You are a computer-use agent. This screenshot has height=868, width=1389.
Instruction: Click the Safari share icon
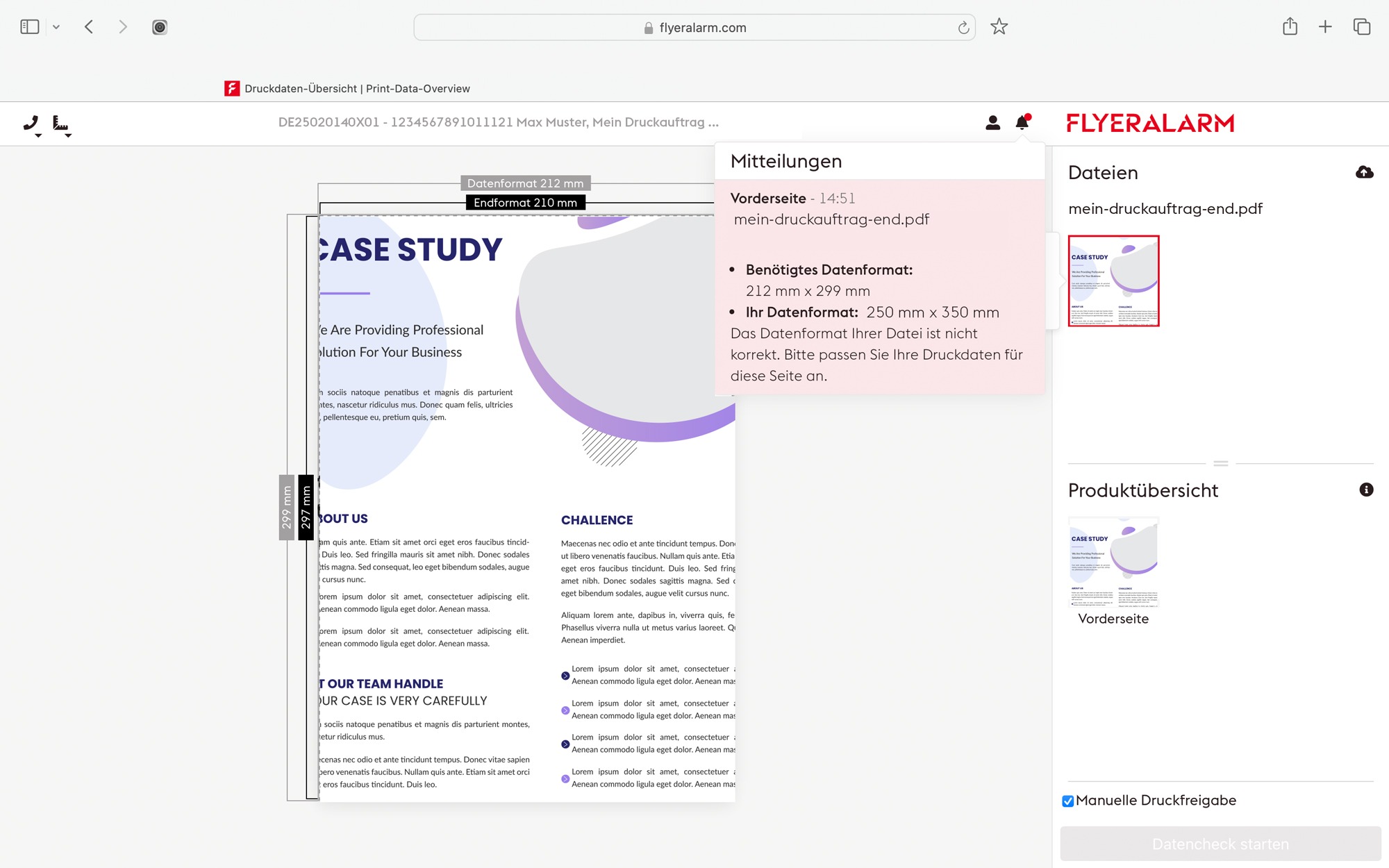[1290, 27]
